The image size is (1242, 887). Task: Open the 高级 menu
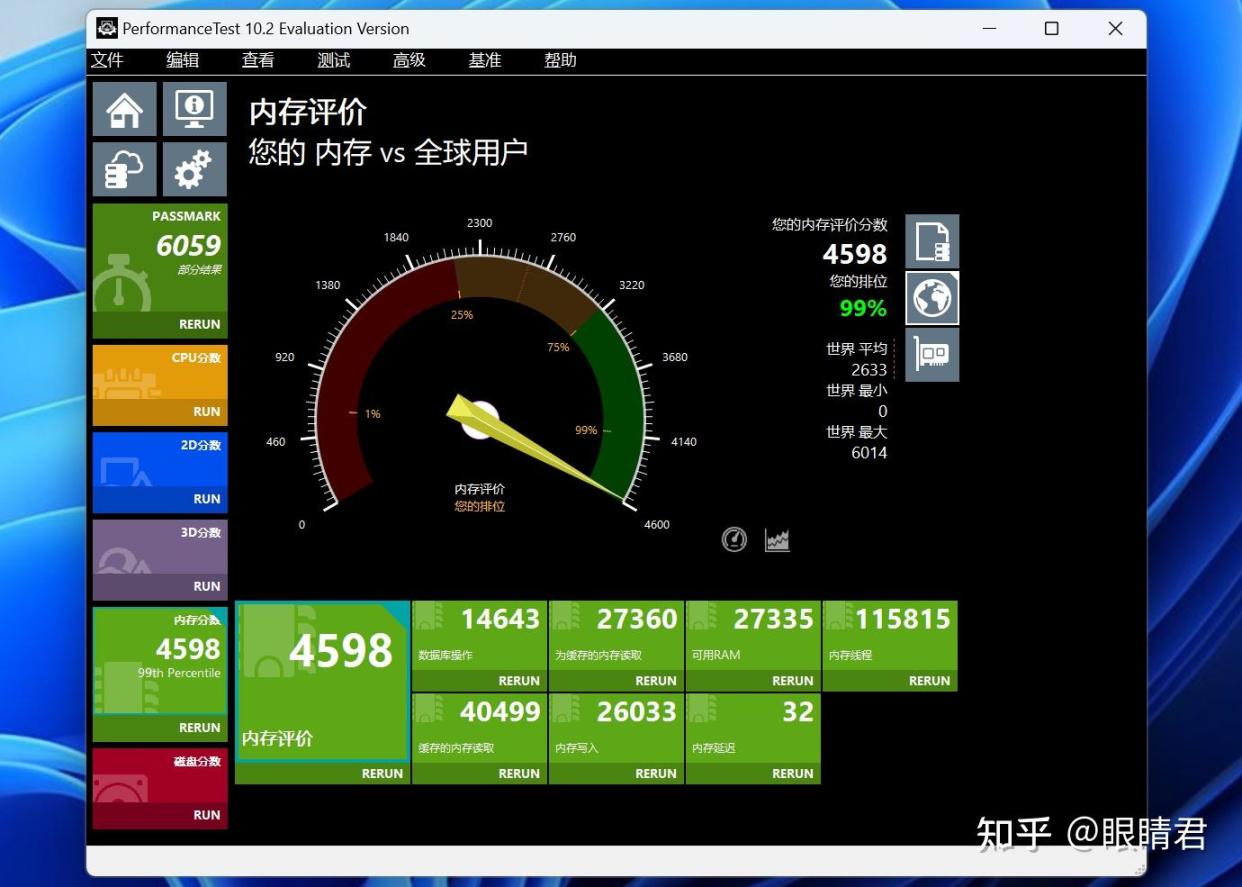pyautogui.click(x=409, y=60)
